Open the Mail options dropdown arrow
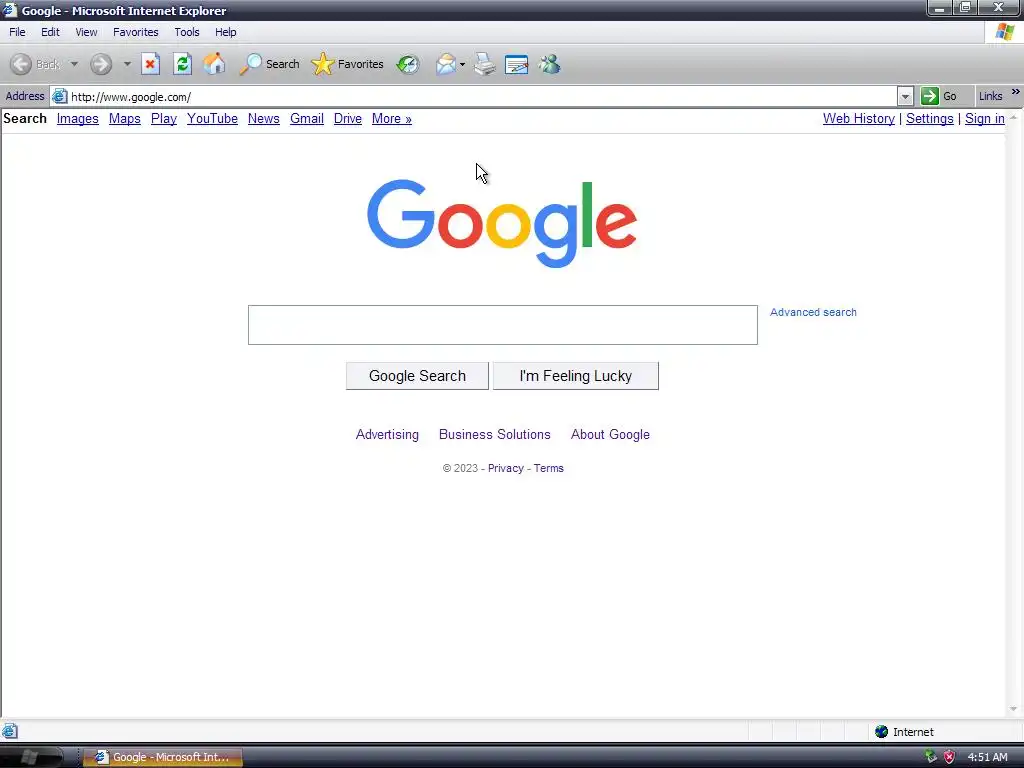Screen dimensions: 1024x768 click(x=462, y=64)
